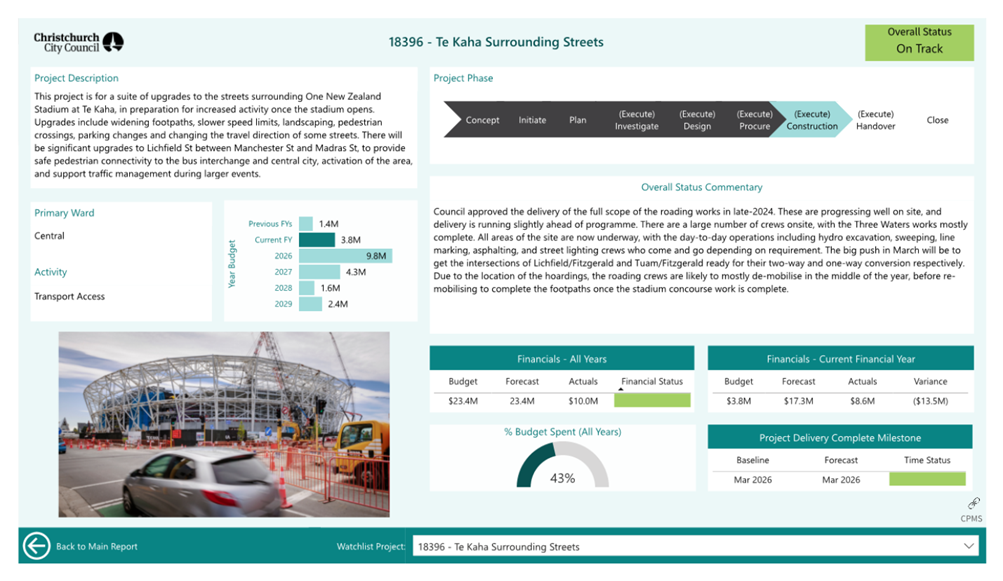Click the Financials - Current Financial Year header
The height and width of the screenshot is (581, 1003).
[841, 358]
